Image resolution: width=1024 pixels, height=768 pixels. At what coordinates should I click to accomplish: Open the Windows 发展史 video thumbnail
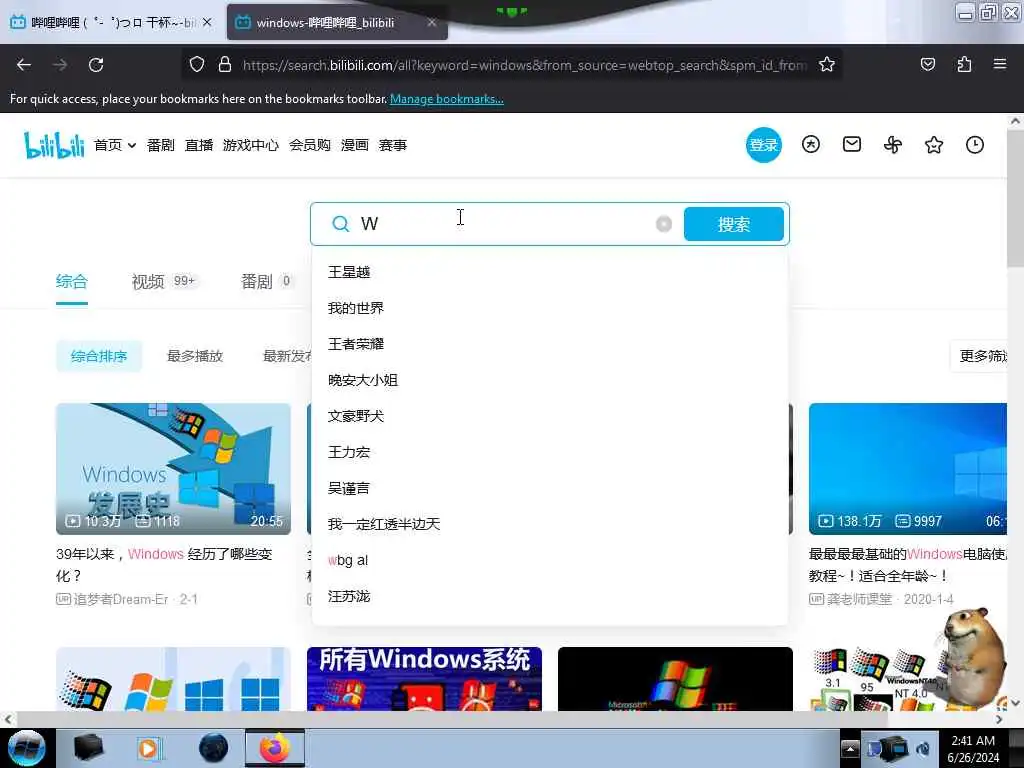(173, 469)
